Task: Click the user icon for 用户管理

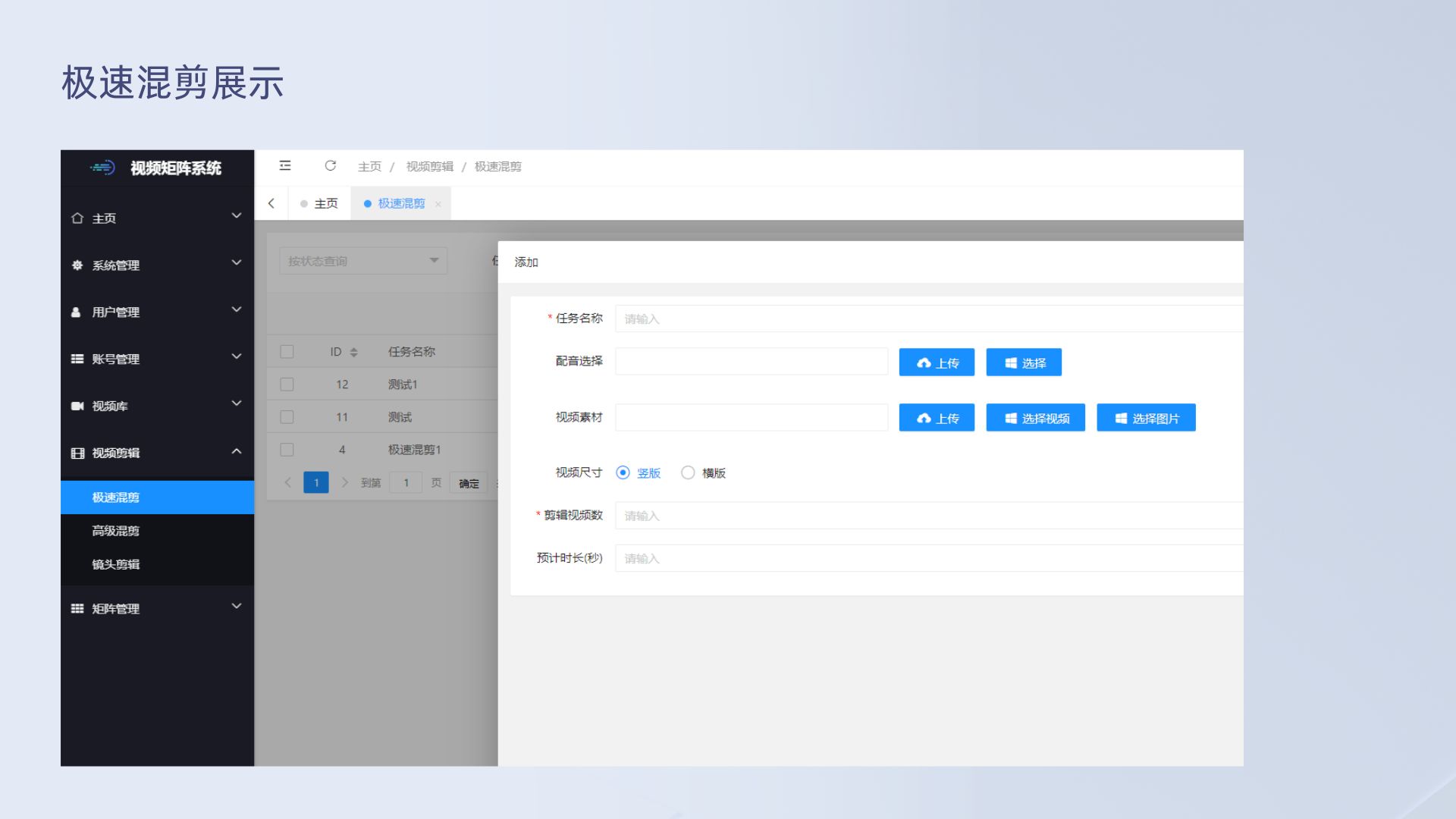Action: coord(76,312)
